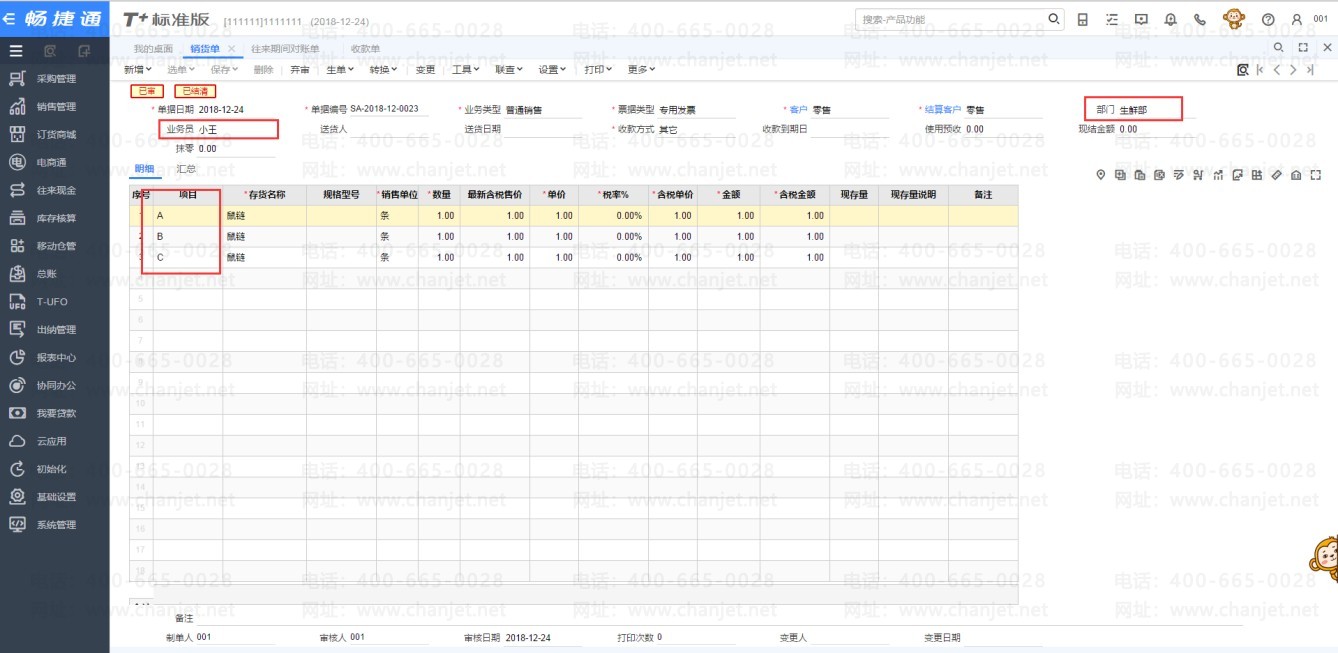Image resolution: width=1338 pixels, height=653 pixels.
Task: Open the 打印 dropdown menu
Action: tap(598, 70)
